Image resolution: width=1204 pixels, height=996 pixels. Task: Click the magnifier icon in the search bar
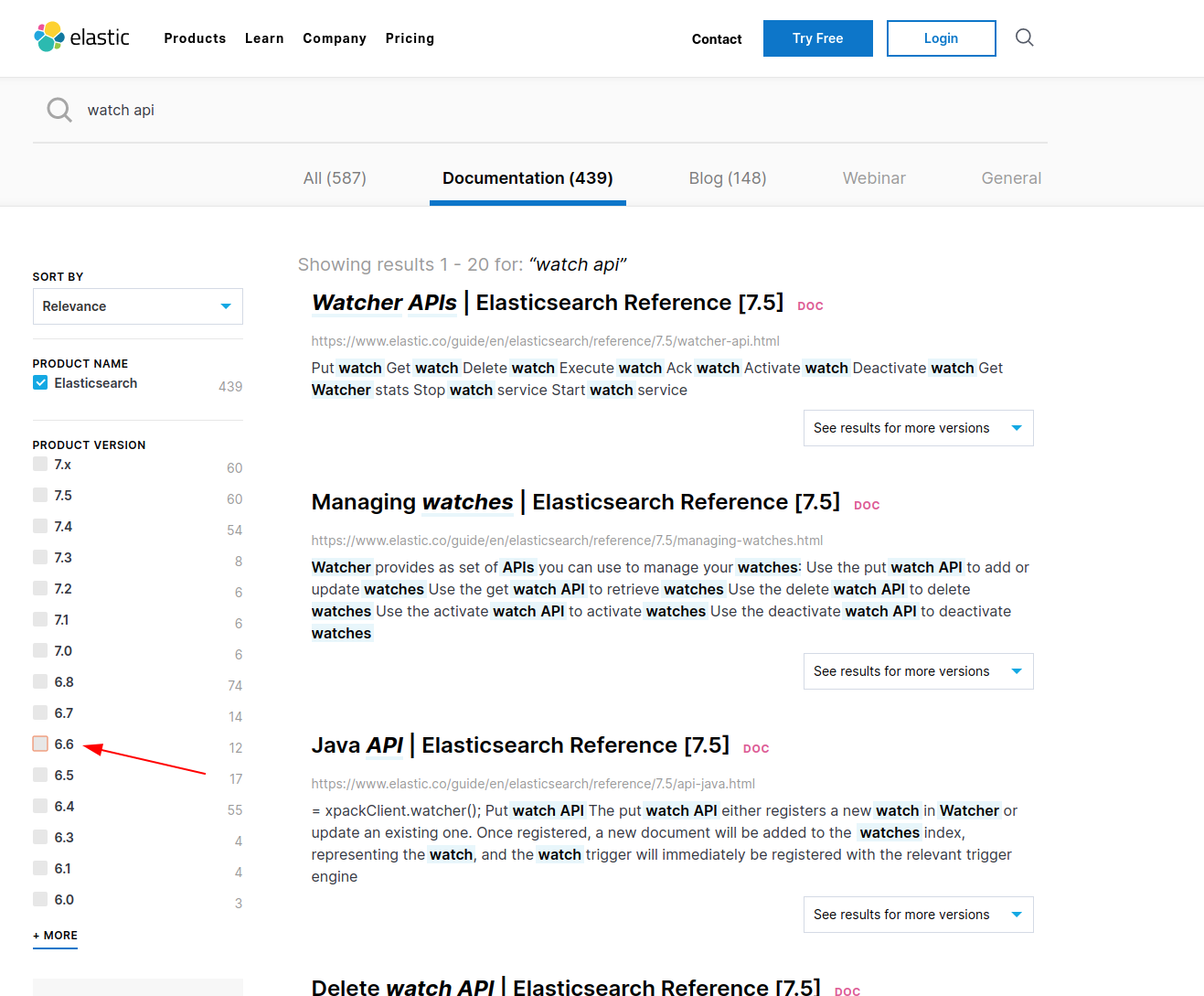(x=59, y=110)
